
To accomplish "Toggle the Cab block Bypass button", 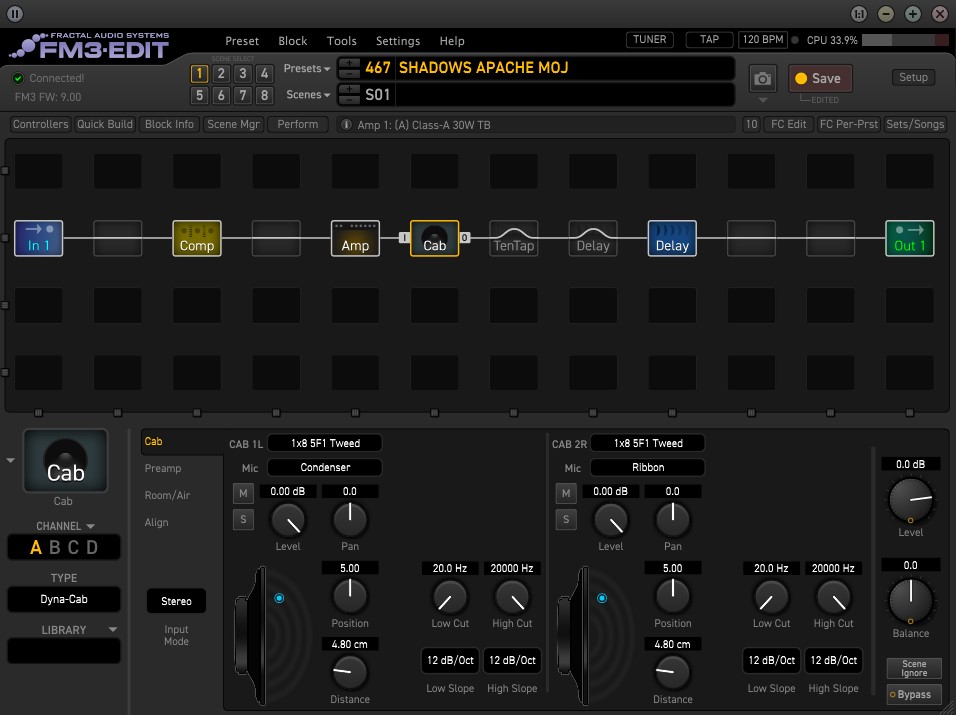I will click(x=913, y=695).
